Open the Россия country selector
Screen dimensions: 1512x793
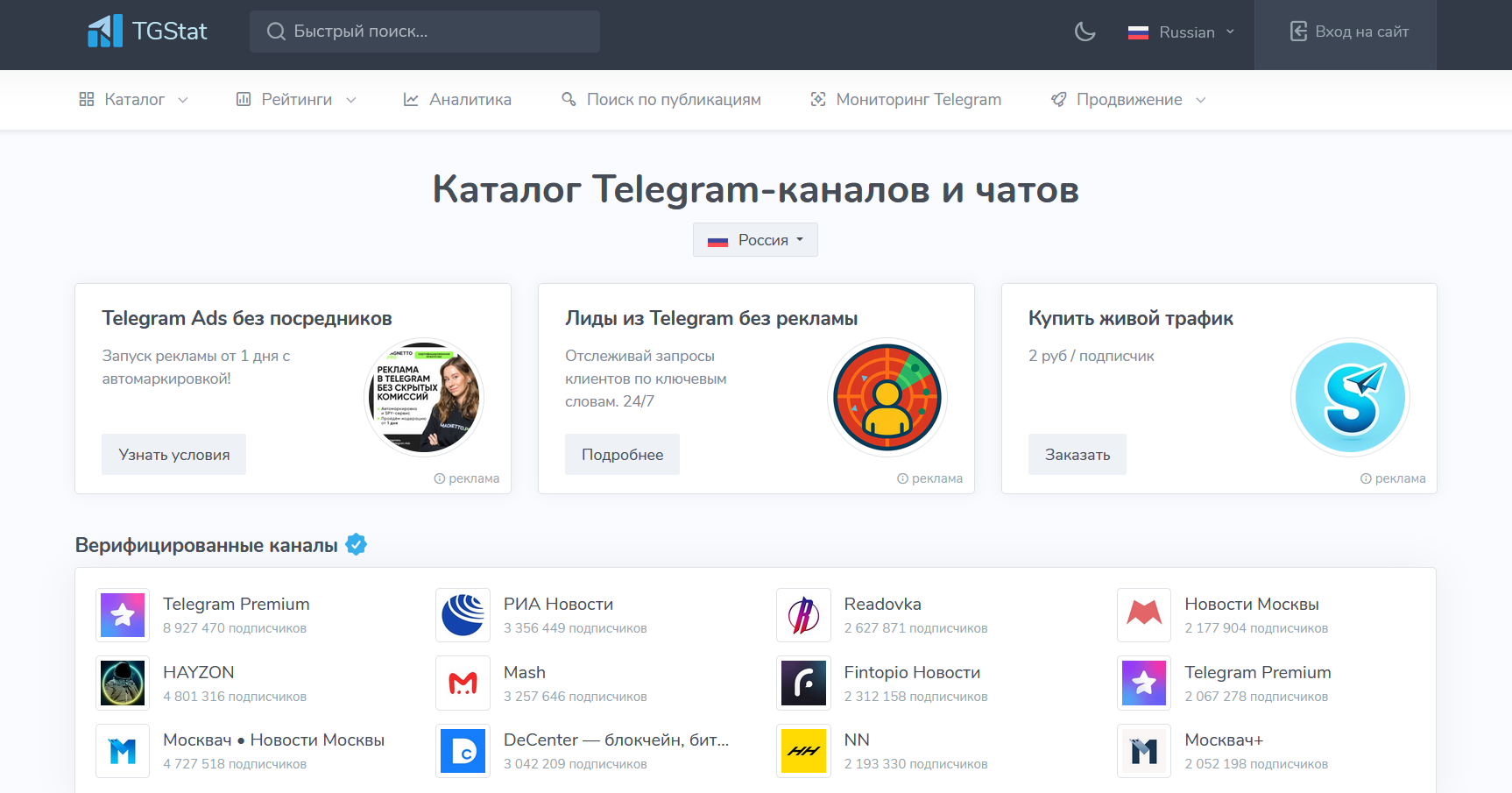755,240
